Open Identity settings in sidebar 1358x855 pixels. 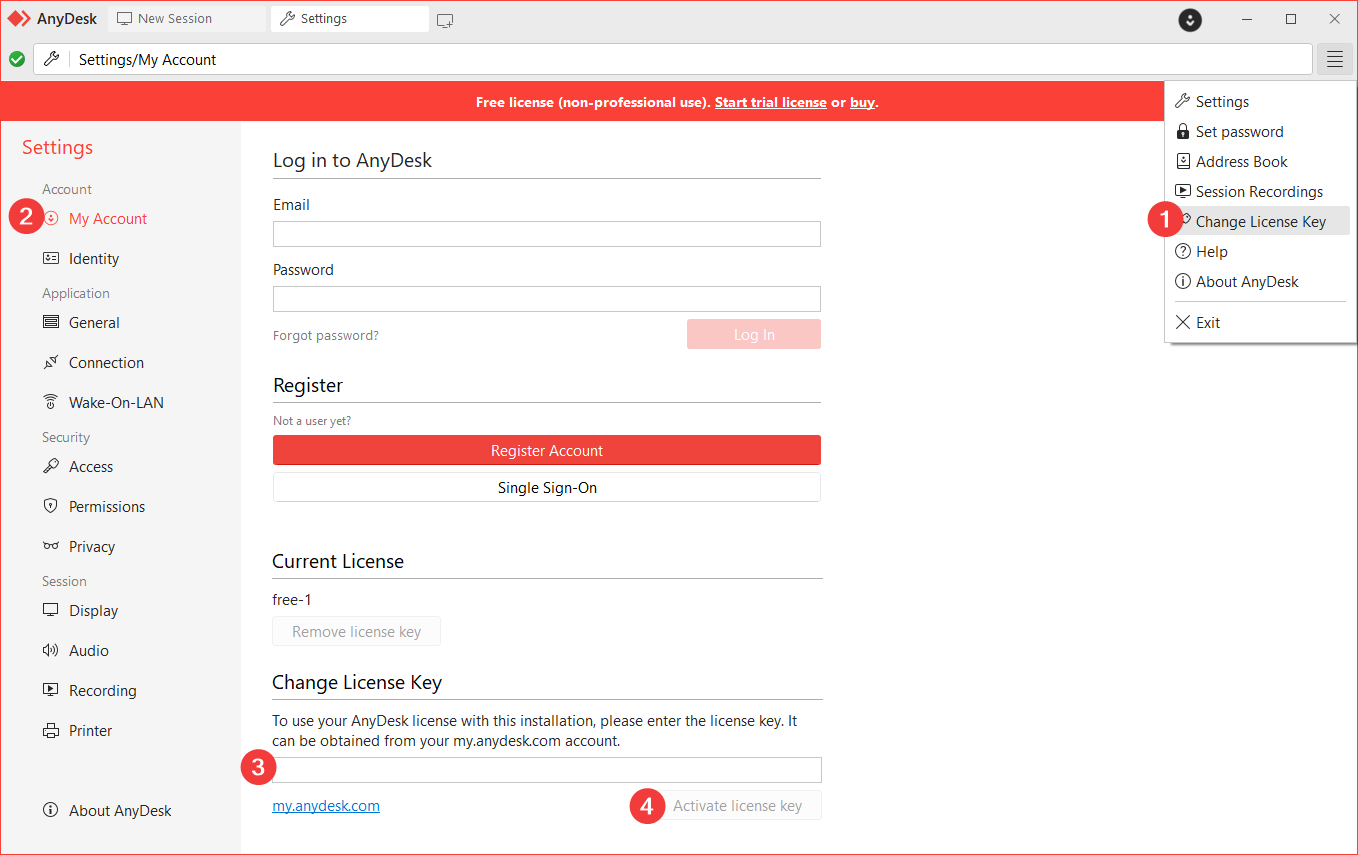point(94,258)
